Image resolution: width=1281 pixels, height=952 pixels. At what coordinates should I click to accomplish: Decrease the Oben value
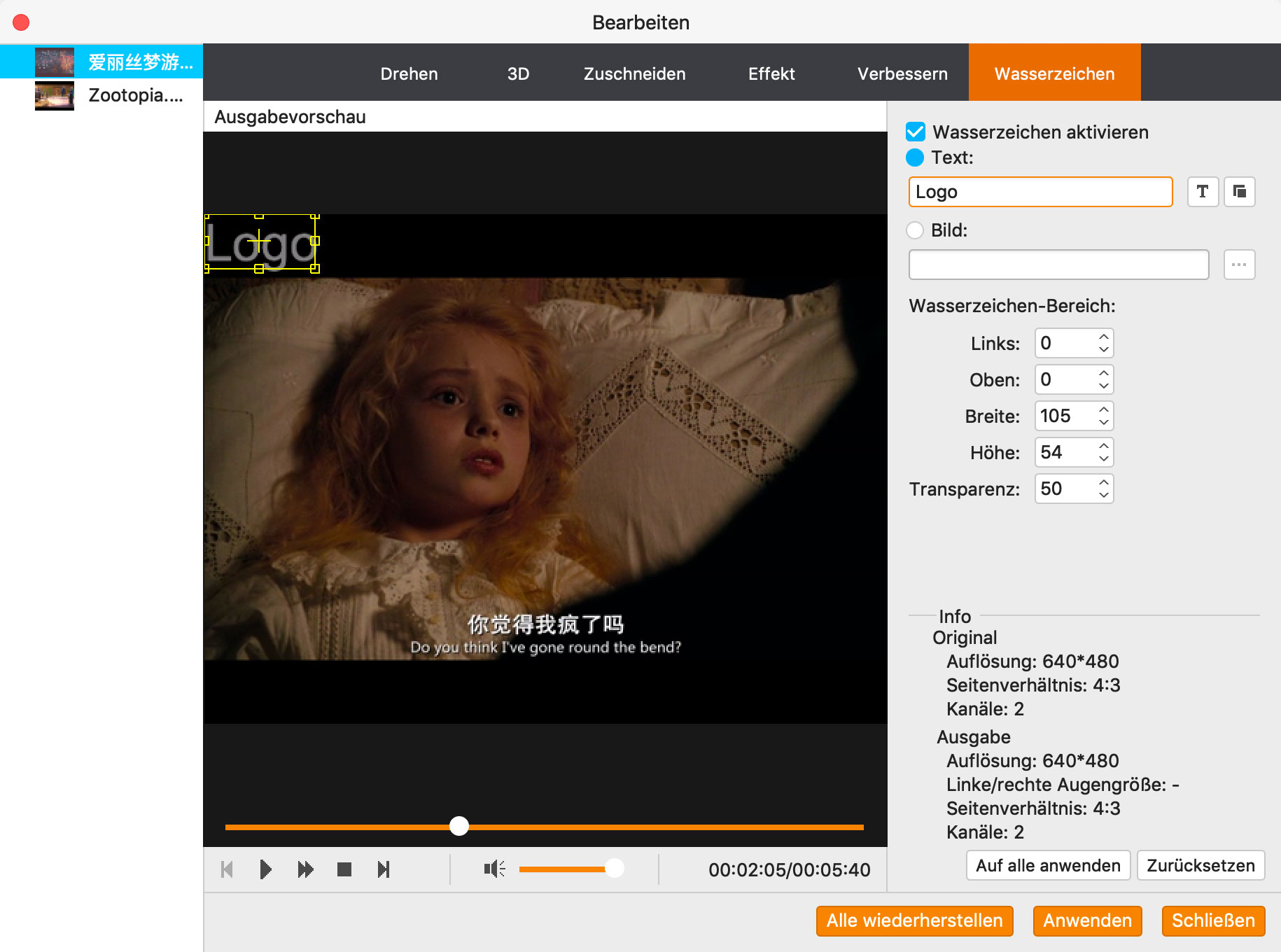[x=1104, y=386]
